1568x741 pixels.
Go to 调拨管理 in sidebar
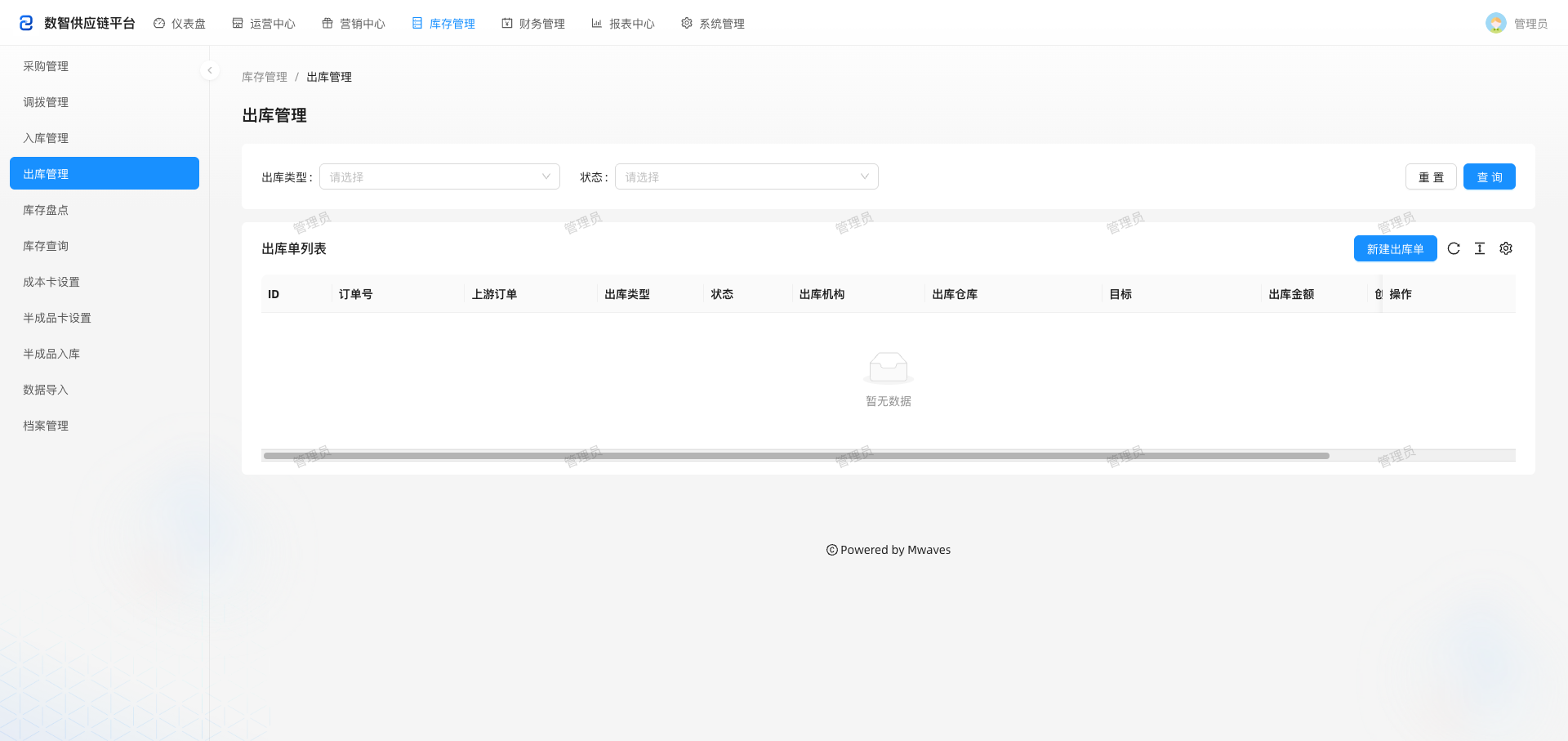click(x=105, y=102)
